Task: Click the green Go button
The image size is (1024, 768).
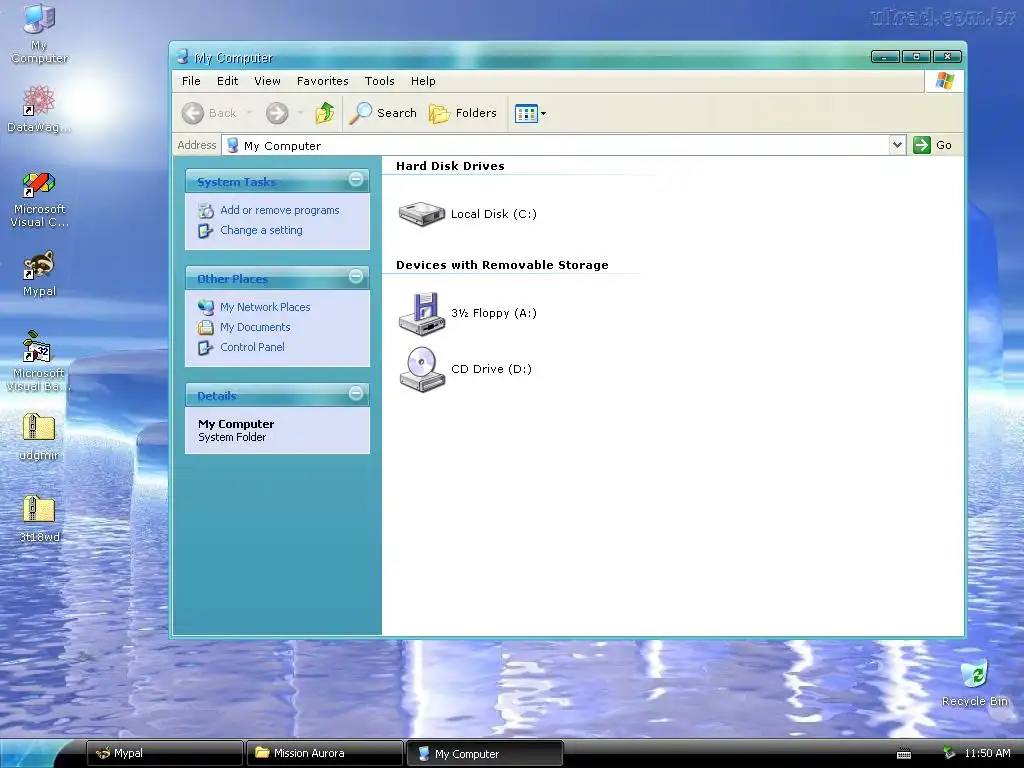Action: click(933, 145)
